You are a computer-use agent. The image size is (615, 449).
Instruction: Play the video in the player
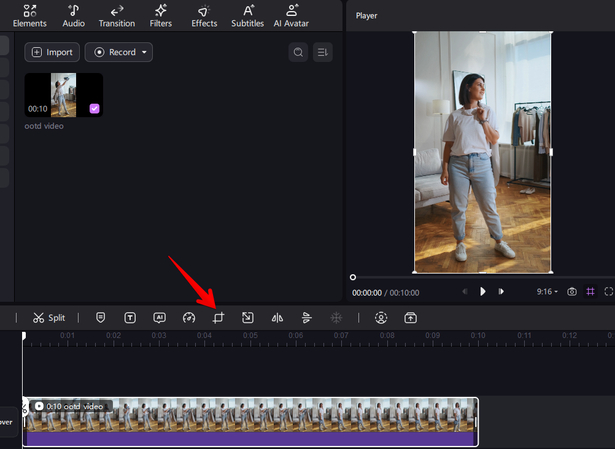point(482,292)
